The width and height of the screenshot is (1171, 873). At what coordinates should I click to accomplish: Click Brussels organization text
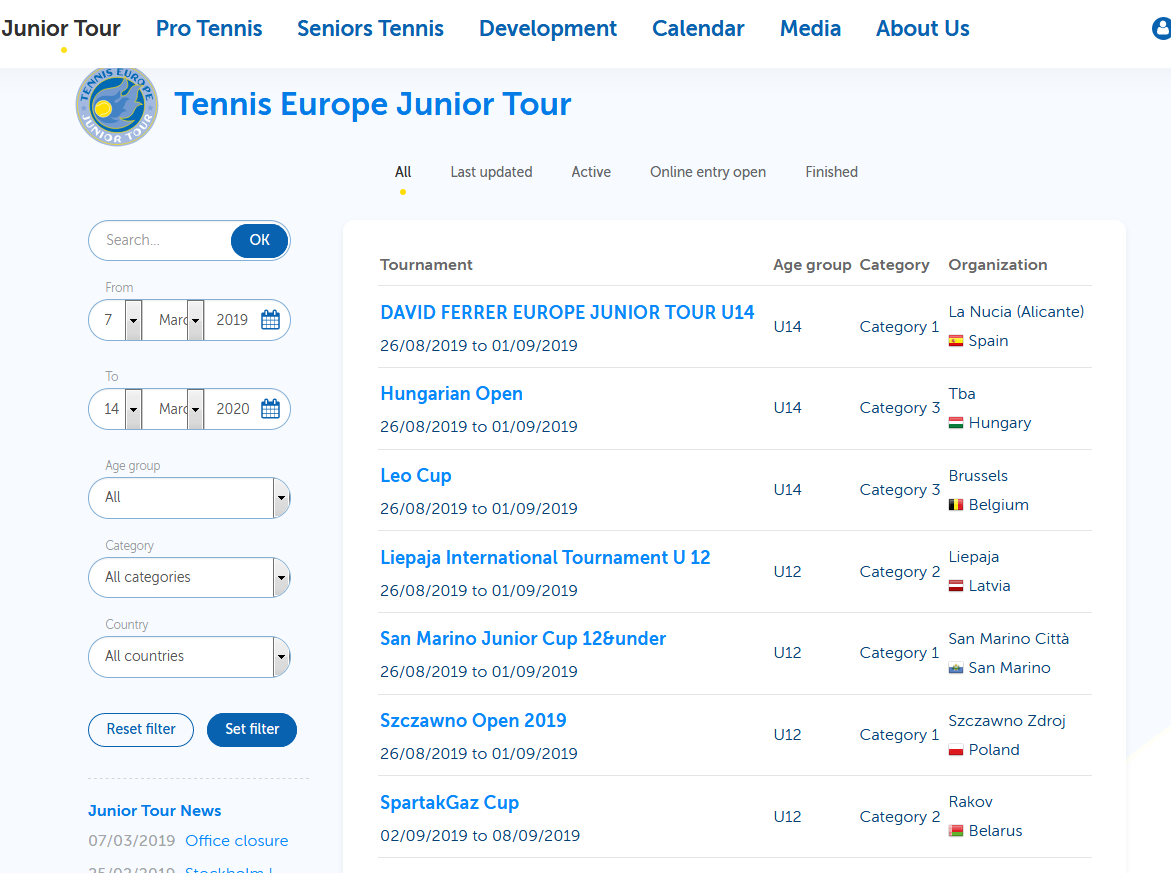pos(978,476)
